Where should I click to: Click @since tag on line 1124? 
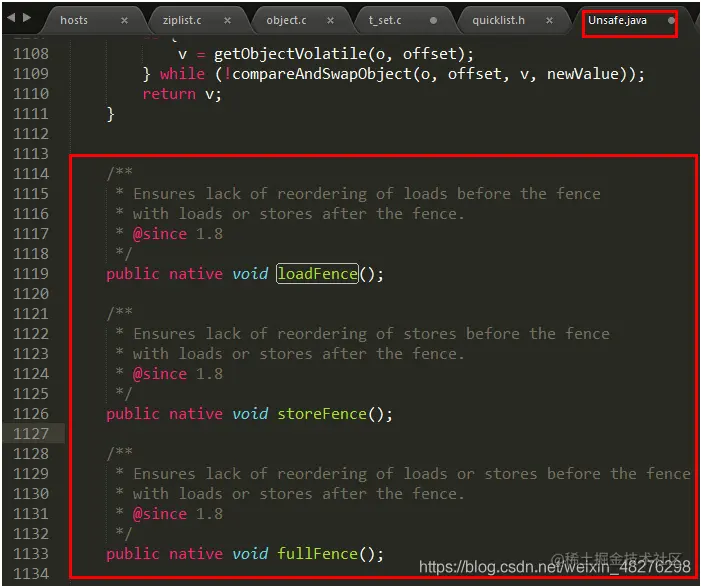pyautogui.click(x=160, y=374)
